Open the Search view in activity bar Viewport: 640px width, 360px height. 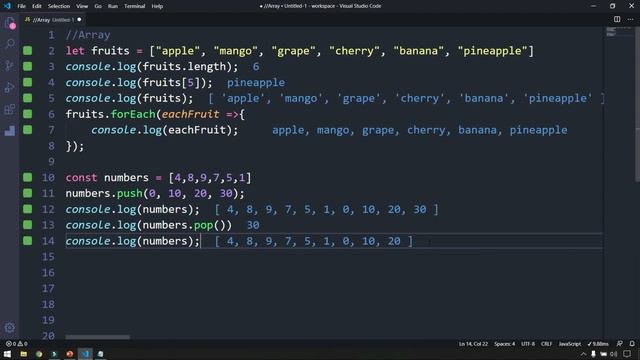point(10,44)
